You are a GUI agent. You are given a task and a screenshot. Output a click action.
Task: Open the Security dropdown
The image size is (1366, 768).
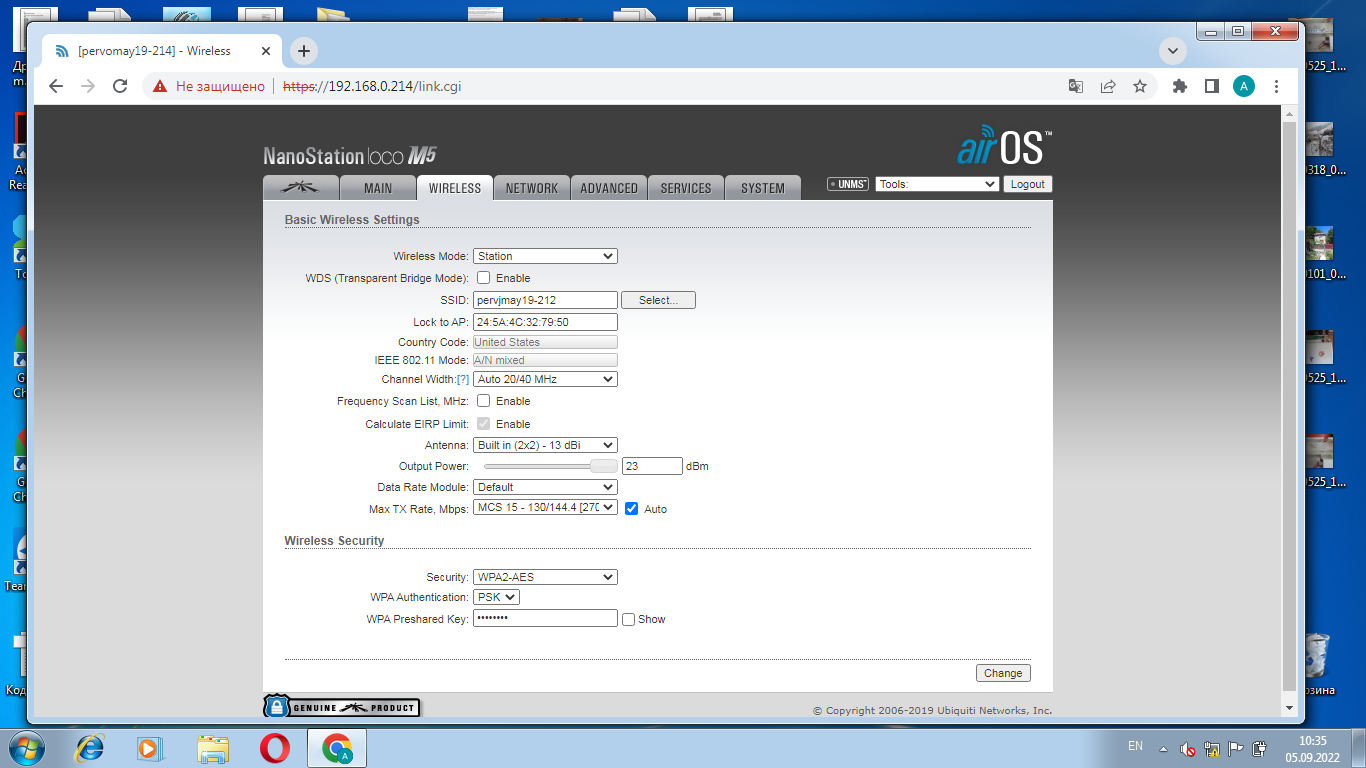(x=545, y=577)
